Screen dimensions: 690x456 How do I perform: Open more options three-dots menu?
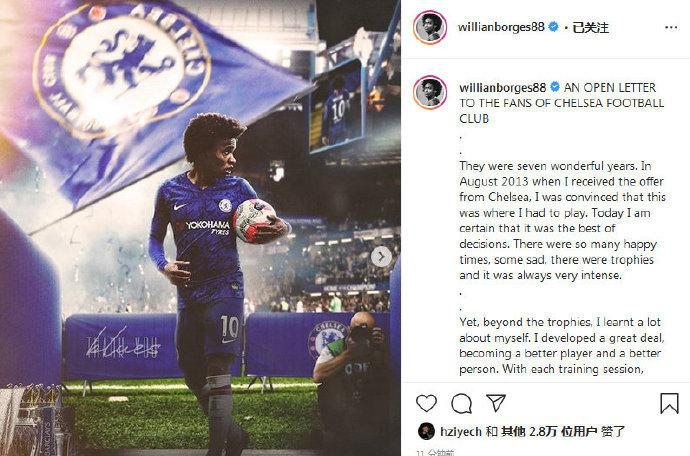(671, 28)
